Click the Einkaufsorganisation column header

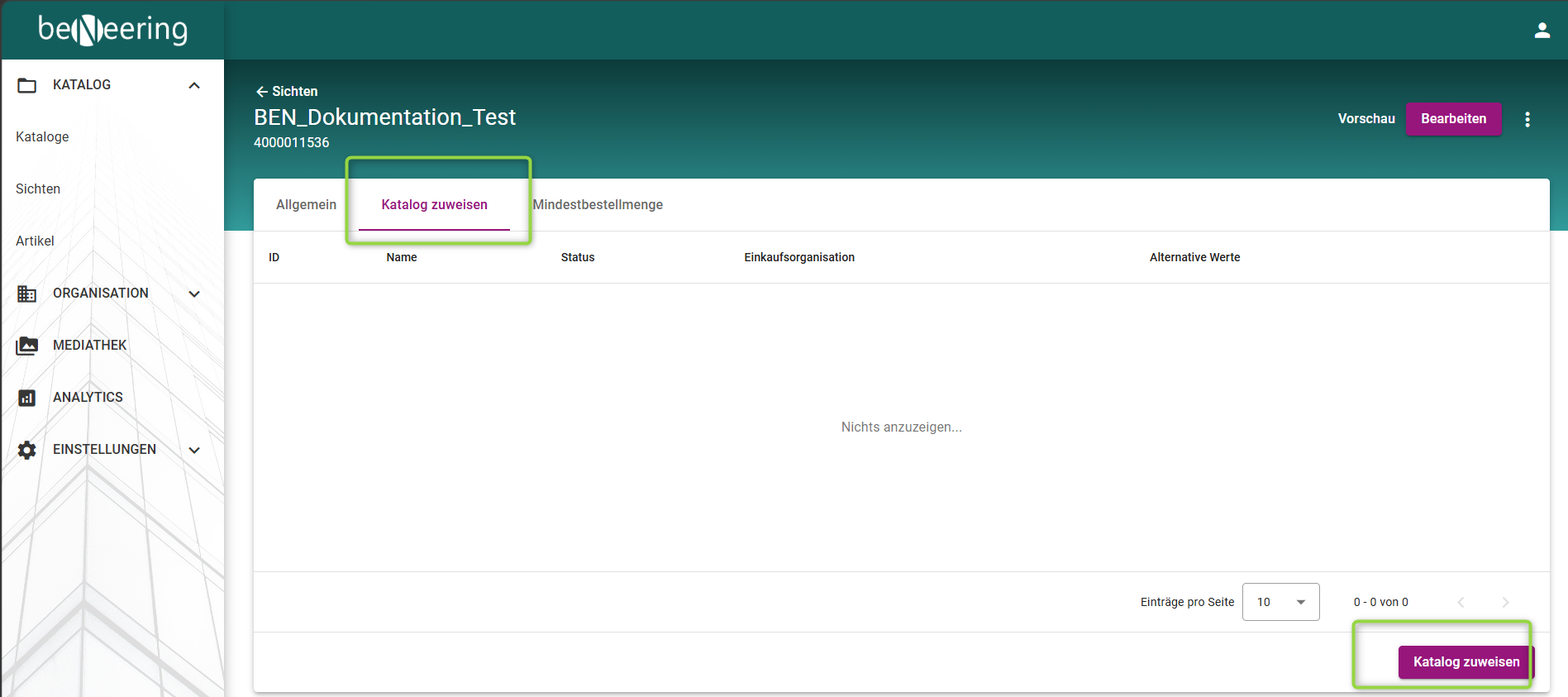[799, 257]
